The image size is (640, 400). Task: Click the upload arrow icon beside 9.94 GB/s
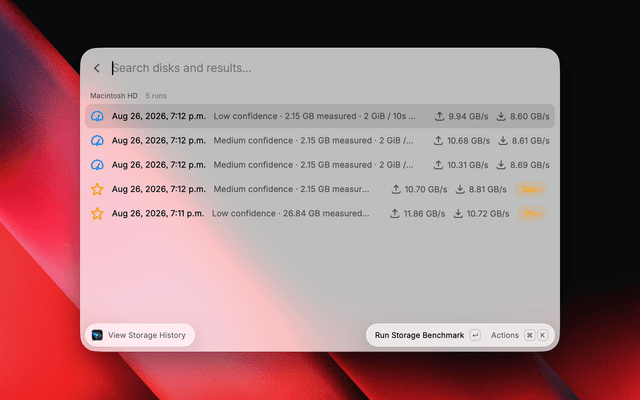click(x=439, y=116)
